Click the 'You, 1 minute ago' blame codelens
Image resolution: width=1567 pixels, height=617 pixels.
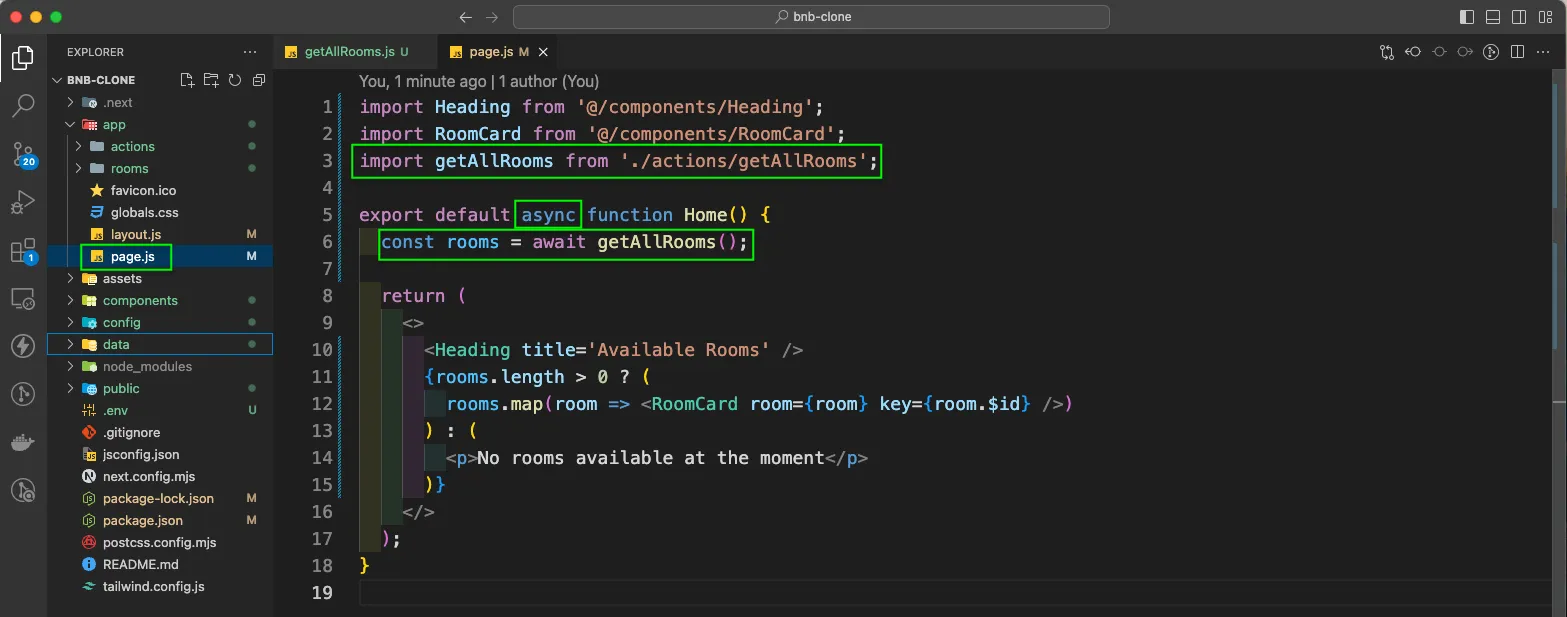pyautogui.click(x=422, y=82)
